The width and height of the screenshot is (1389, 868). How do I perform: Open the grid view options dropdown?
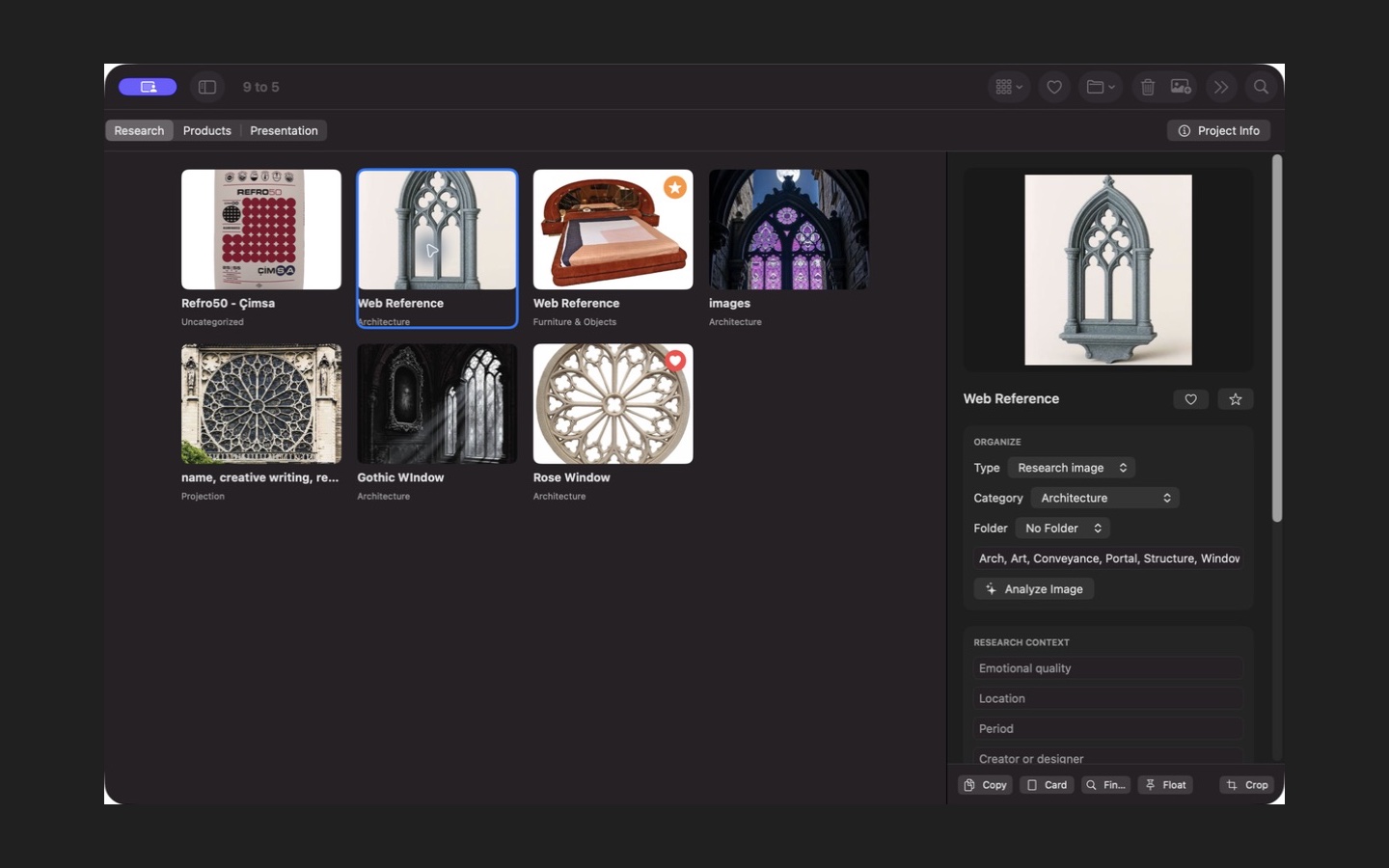pos(1009,87)
